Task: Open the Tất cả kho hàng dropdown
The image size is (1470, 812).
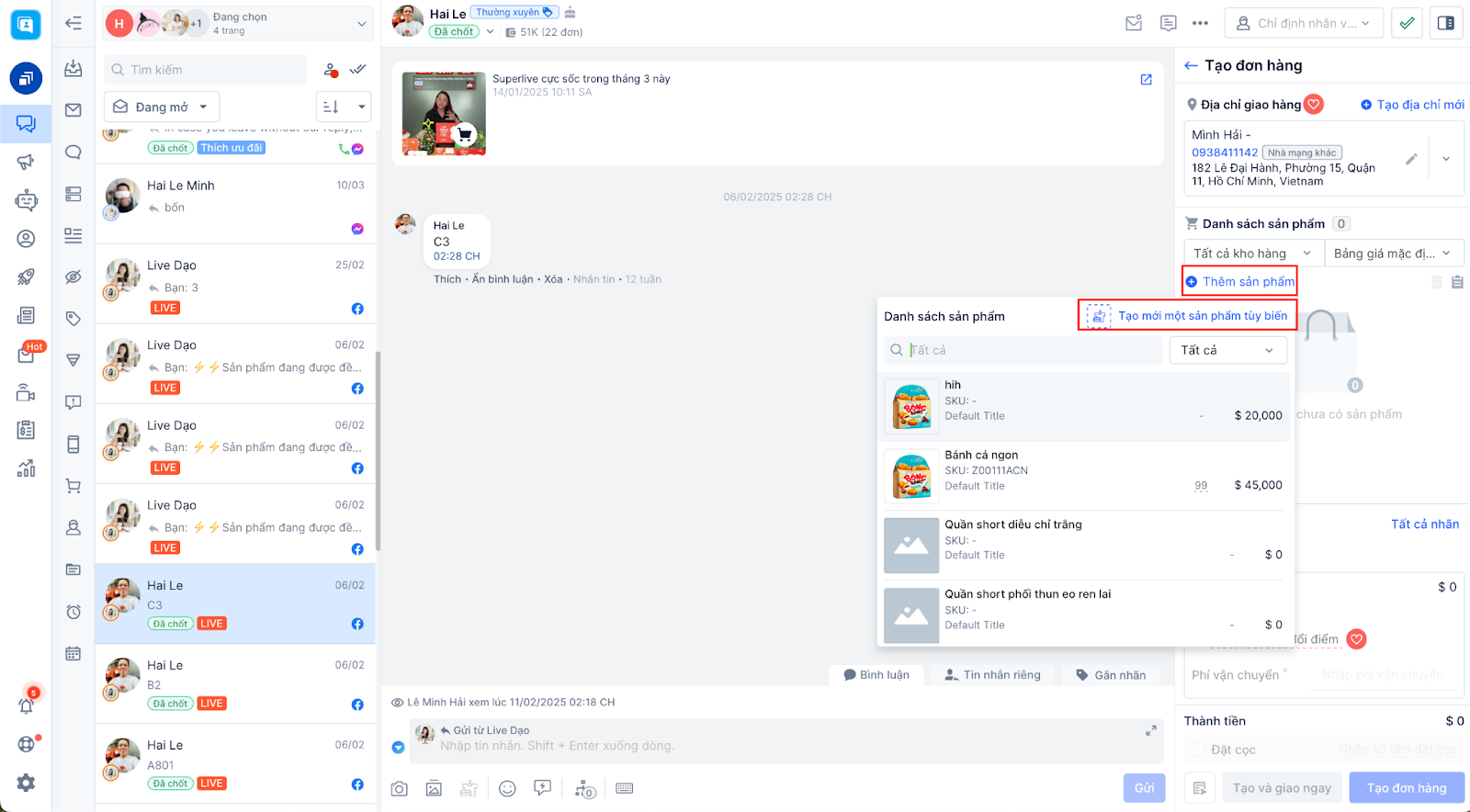Action: click(1253, 254)
